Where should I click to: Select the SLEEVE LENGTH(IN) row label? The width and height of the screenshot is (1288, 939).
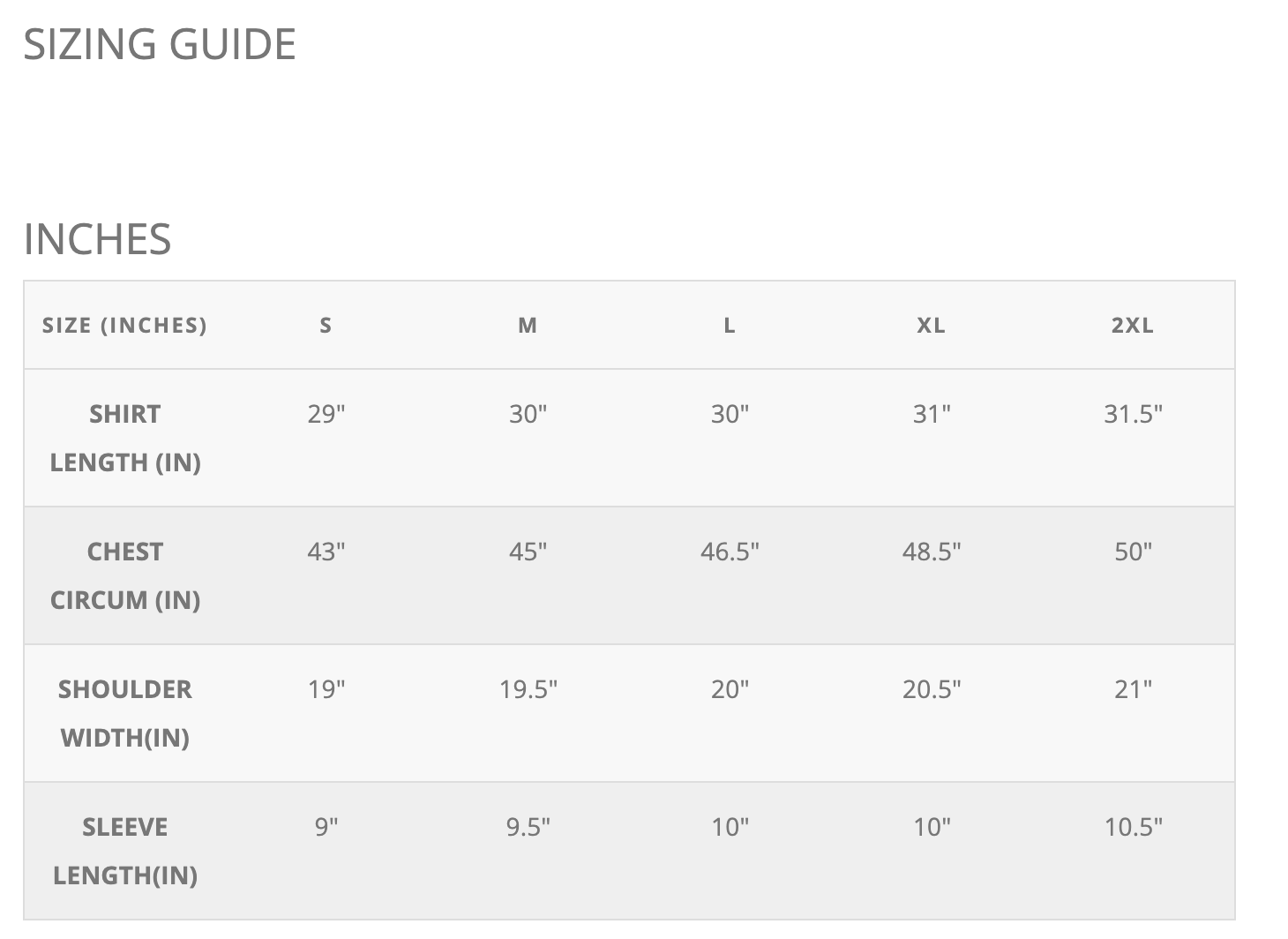point(125,851)
